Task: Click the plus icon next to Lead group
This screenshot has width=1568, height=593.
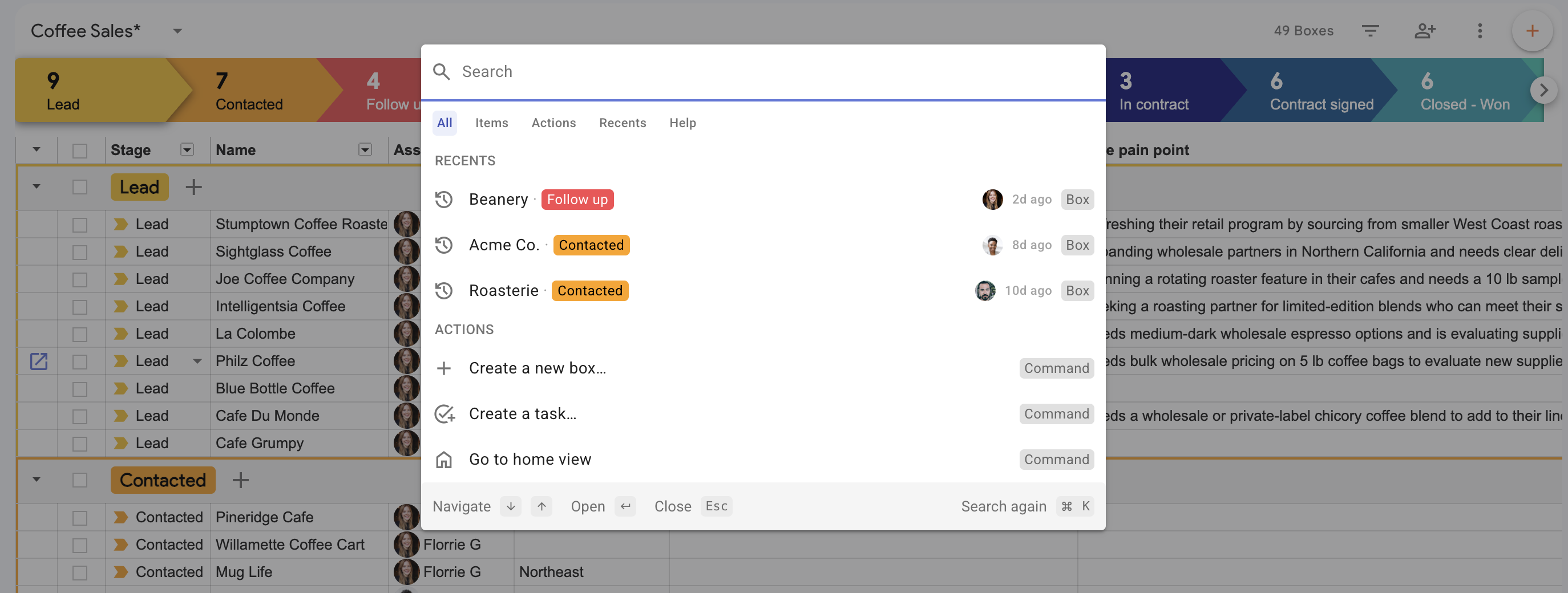Action: [x=193, y=186]
